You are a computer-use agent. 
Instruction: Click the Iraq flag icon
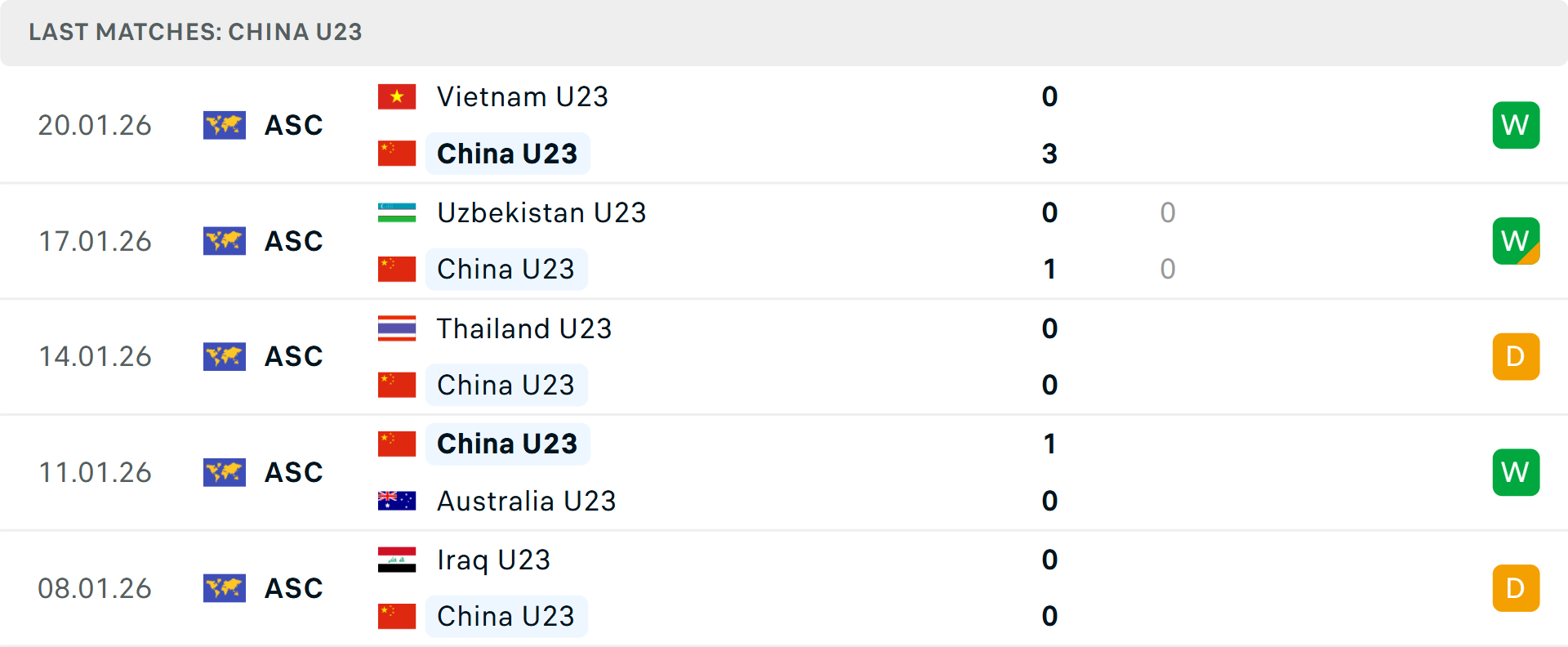pyautogui.click(x=397, y=560)
